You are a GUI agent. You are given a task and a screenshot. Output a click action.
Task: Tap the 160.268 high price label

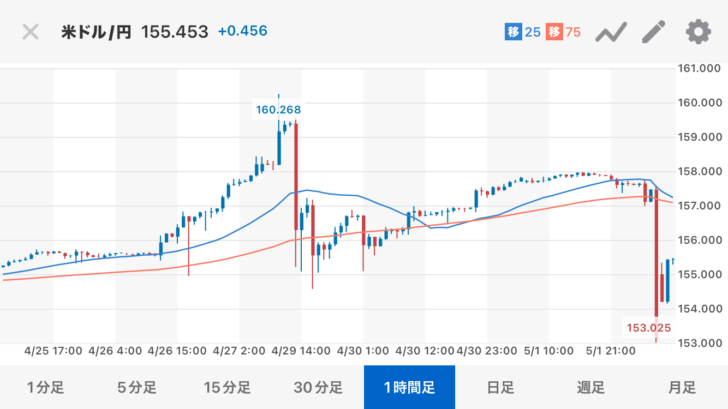pyautogui.click(x=278, y=110)
